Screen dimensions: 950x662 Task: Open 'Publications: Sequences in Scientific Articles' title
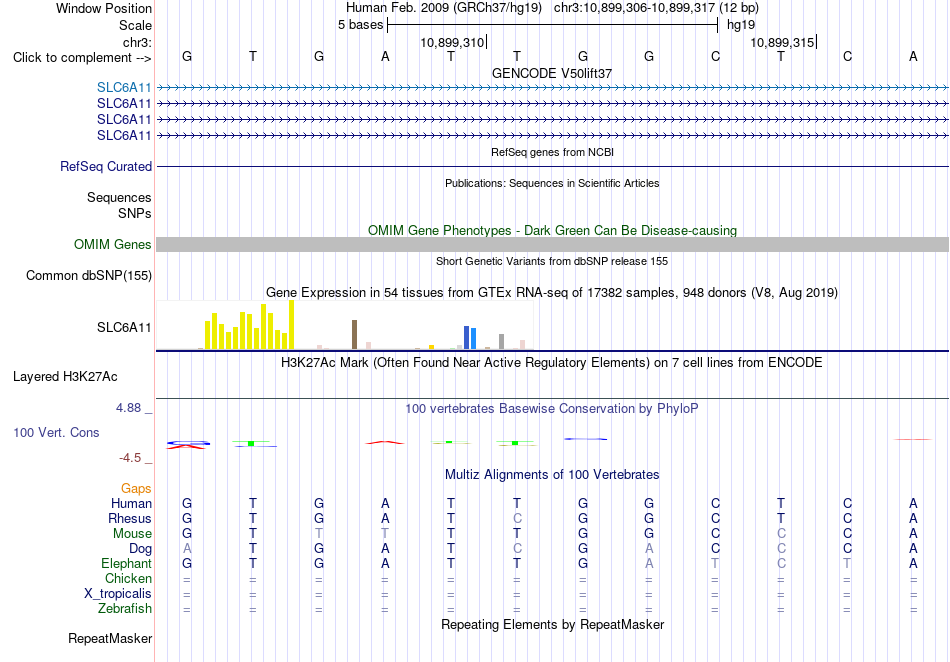point(552,183)
